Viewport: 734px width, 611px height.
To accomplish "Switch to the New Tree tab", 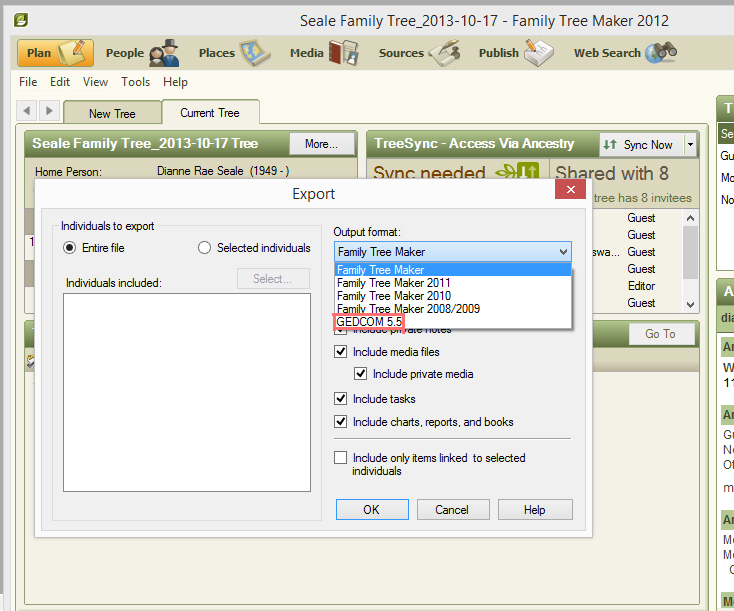I will tap(112, 113).
